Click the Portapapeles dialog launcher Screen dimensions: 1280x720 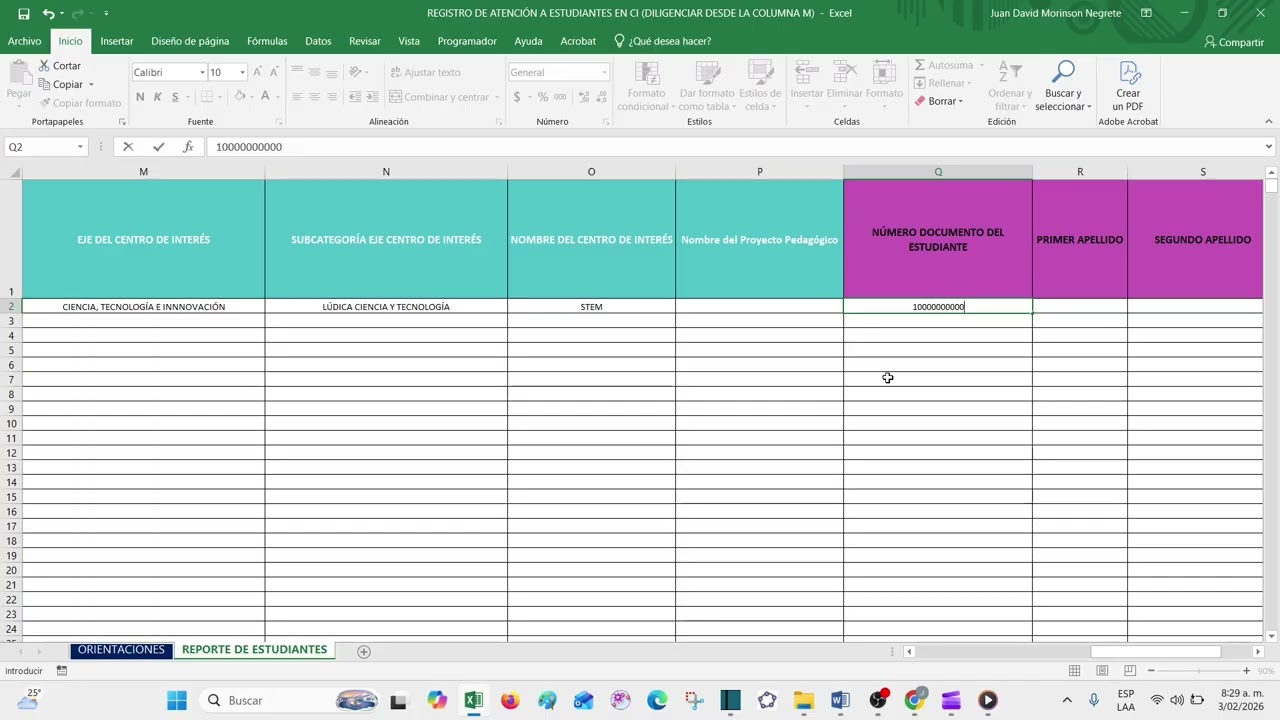tap(122, 122)
